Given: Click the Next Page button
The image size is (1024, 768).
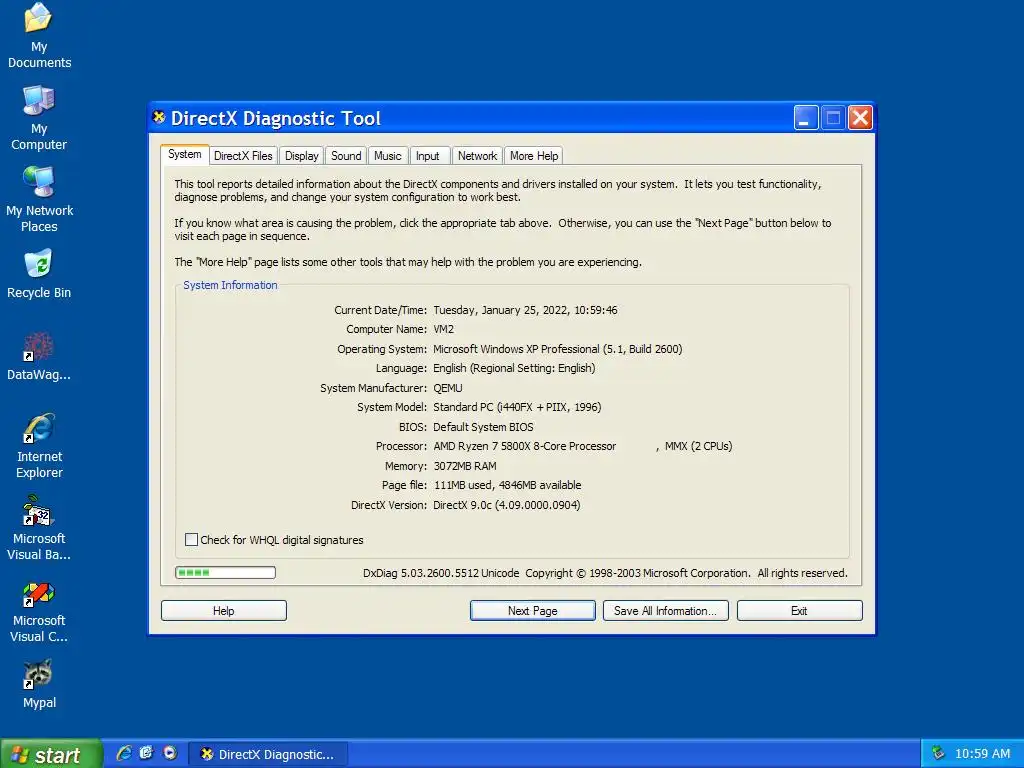Looking at the screenshot, I should pyautogui.click(x=533, y=611).
